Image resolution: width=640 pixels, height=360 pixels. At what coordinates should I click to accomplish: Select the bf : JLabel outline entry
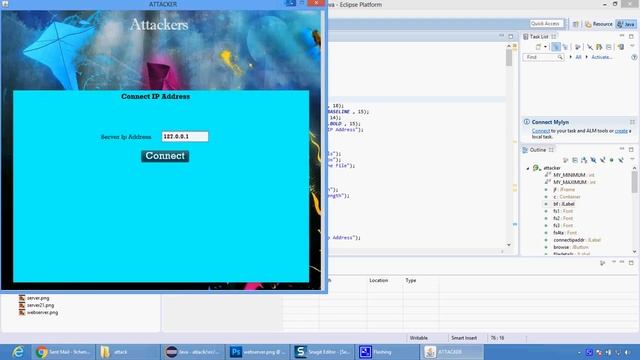coord(564,204)
